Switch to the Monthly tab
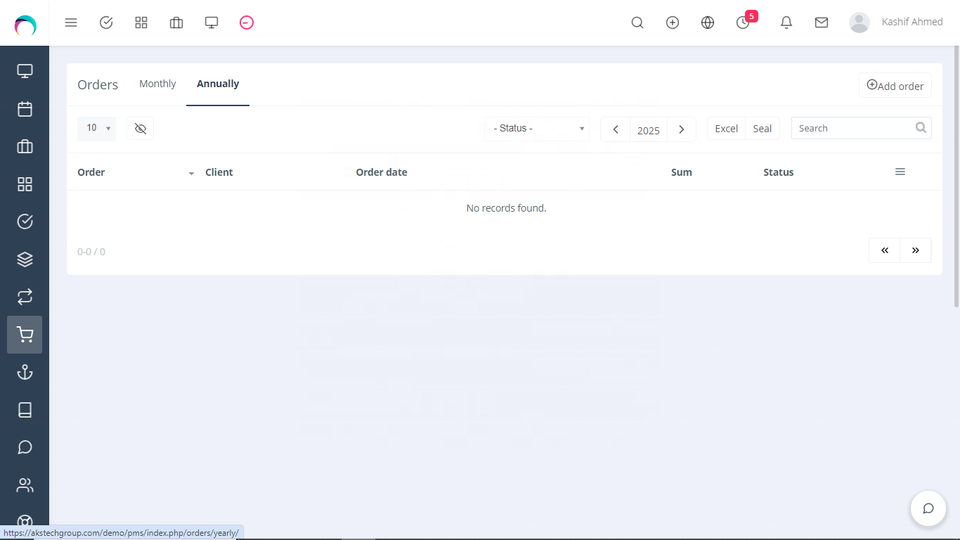The height and width of the screenshot is (540, 960). [x=157, y=84]
